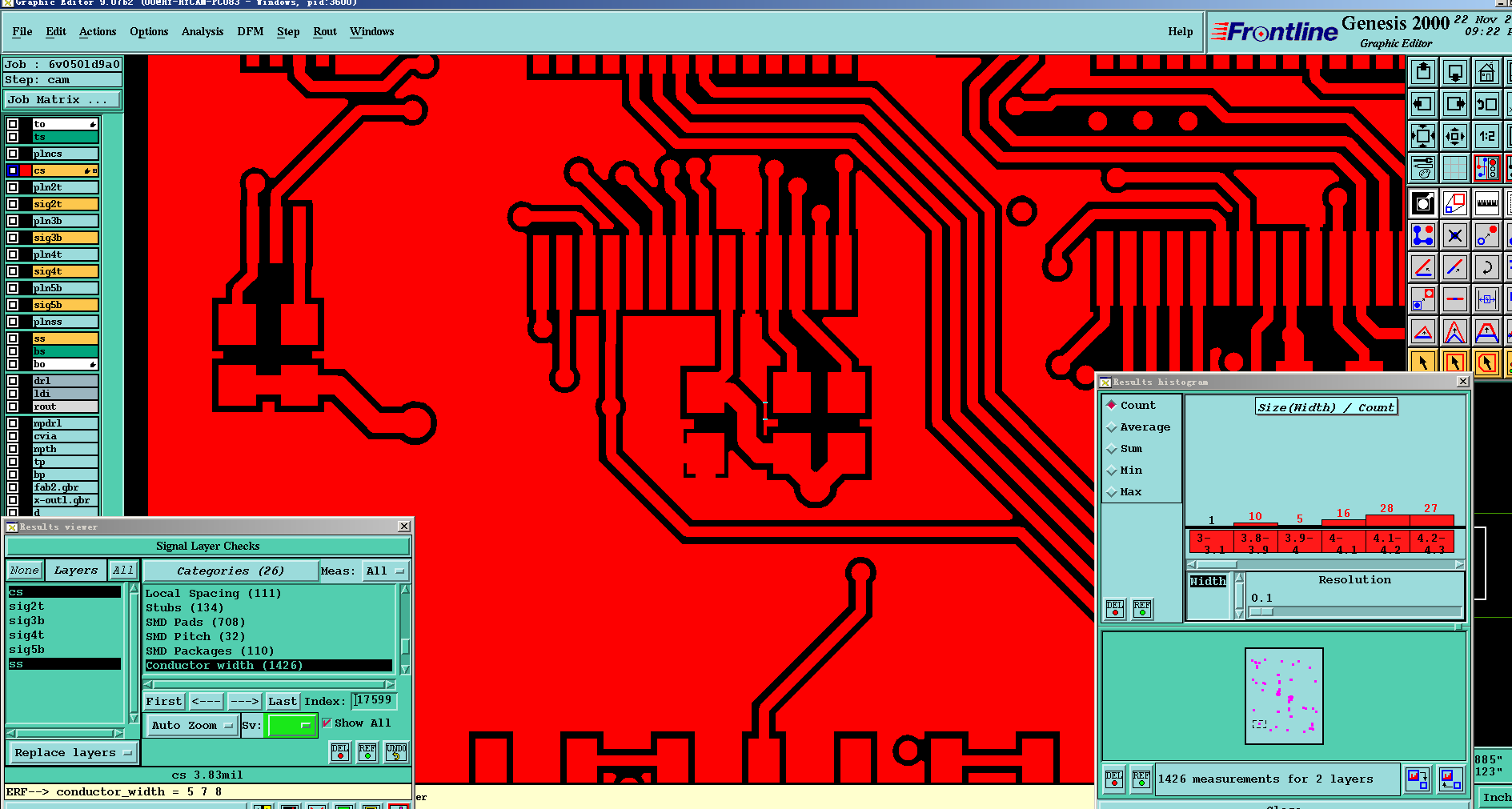Image resolution: width=1512 pixels, height=809 pixels.
Task: Open the Meas All dropdown
Action: coord(386,571)
